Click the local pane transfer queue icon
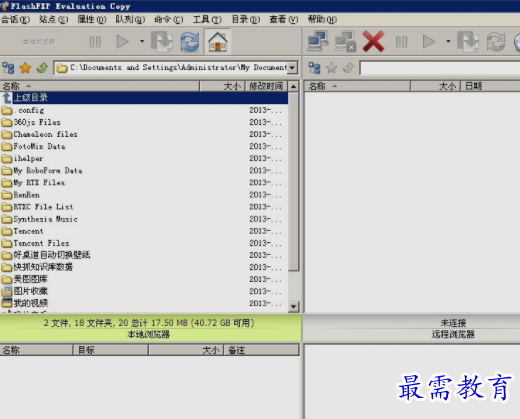 tap(162, 42)
